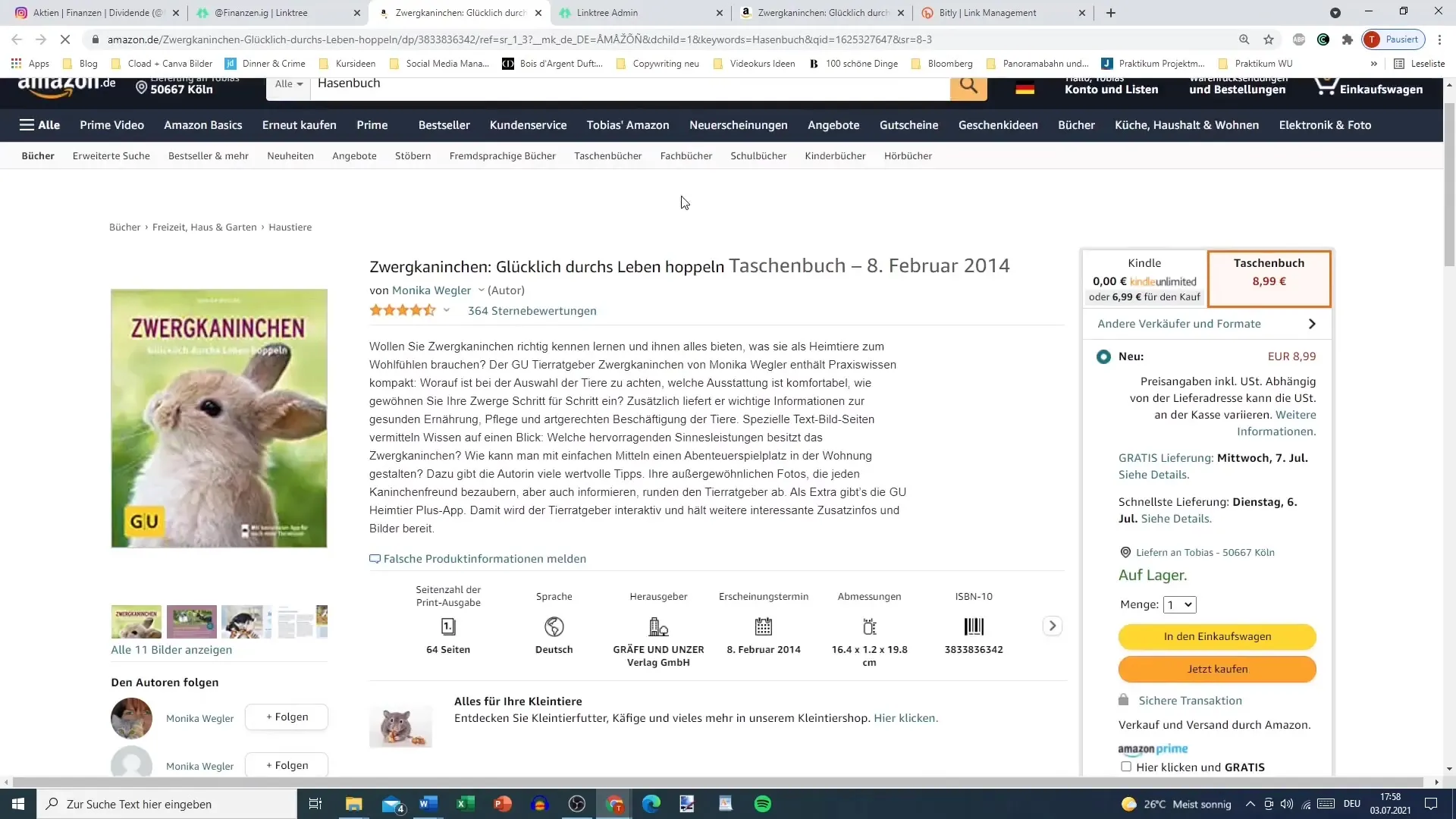Viewport: 1456px width, 819px height.
Task: Open Spotify from the taskbar
Action: click(x=763, y=804)
